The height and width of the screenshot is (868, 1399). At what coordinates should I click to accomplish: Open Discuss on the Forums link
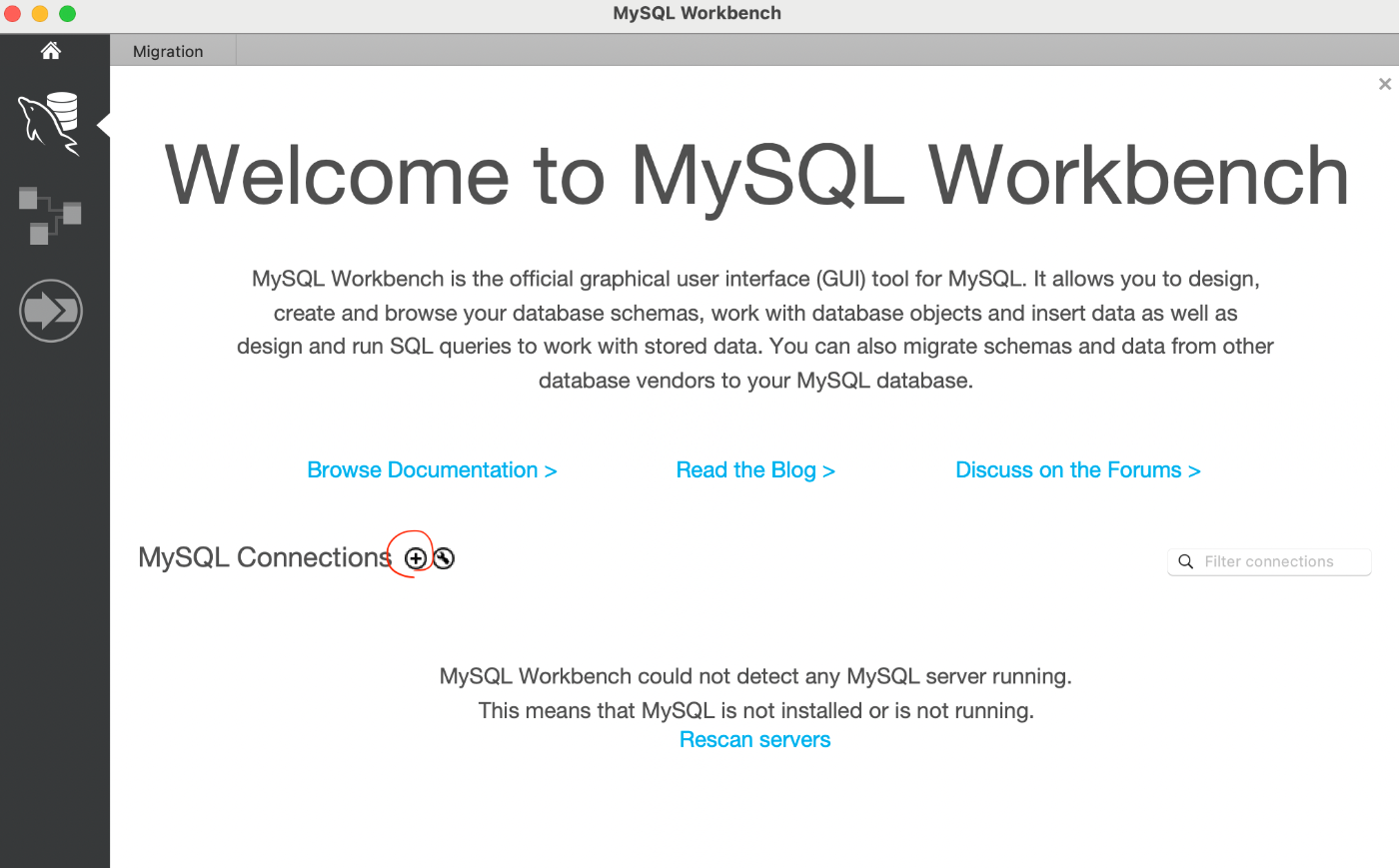tap(1078, 469)
